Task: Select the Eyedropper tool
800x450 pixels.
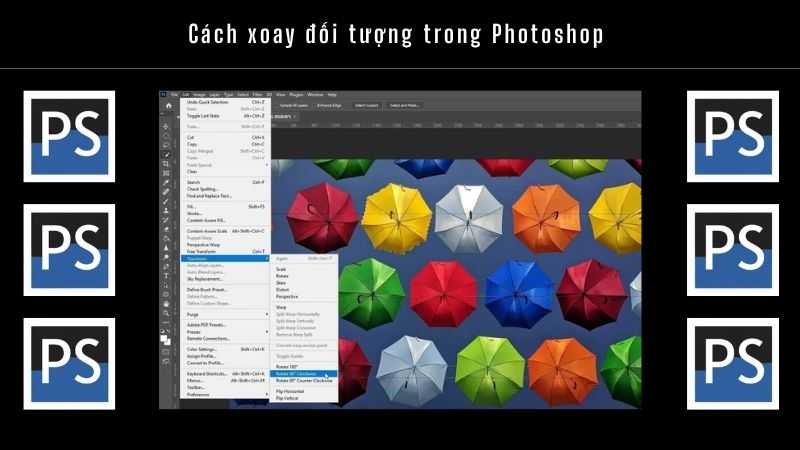Action: [x=166, y=183]
